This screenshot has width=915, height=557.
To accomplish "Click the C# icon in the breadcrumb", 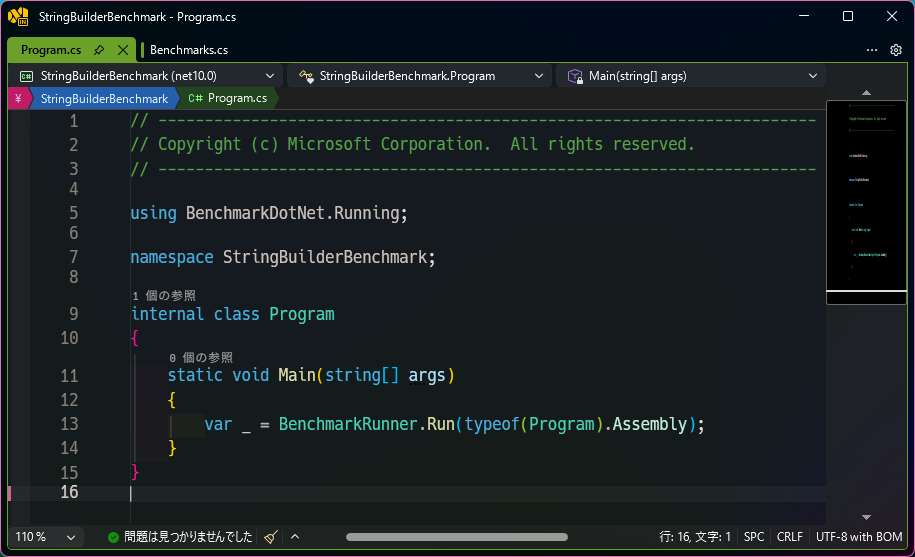I will (x=195, y=98).
